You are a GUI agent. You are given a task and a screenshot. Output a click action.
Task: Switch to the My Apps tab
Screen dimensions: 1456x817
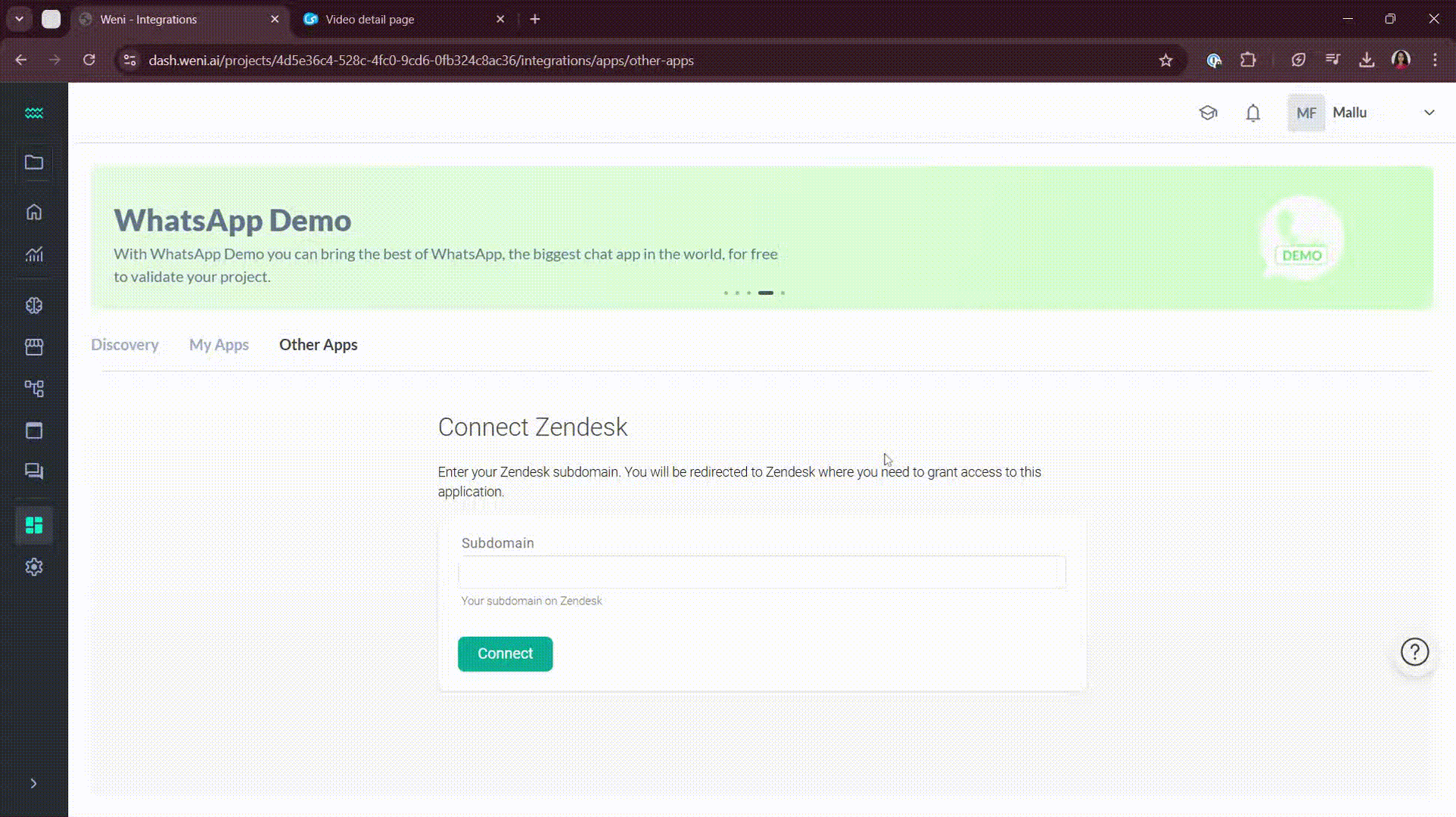(x=219, y=344)
